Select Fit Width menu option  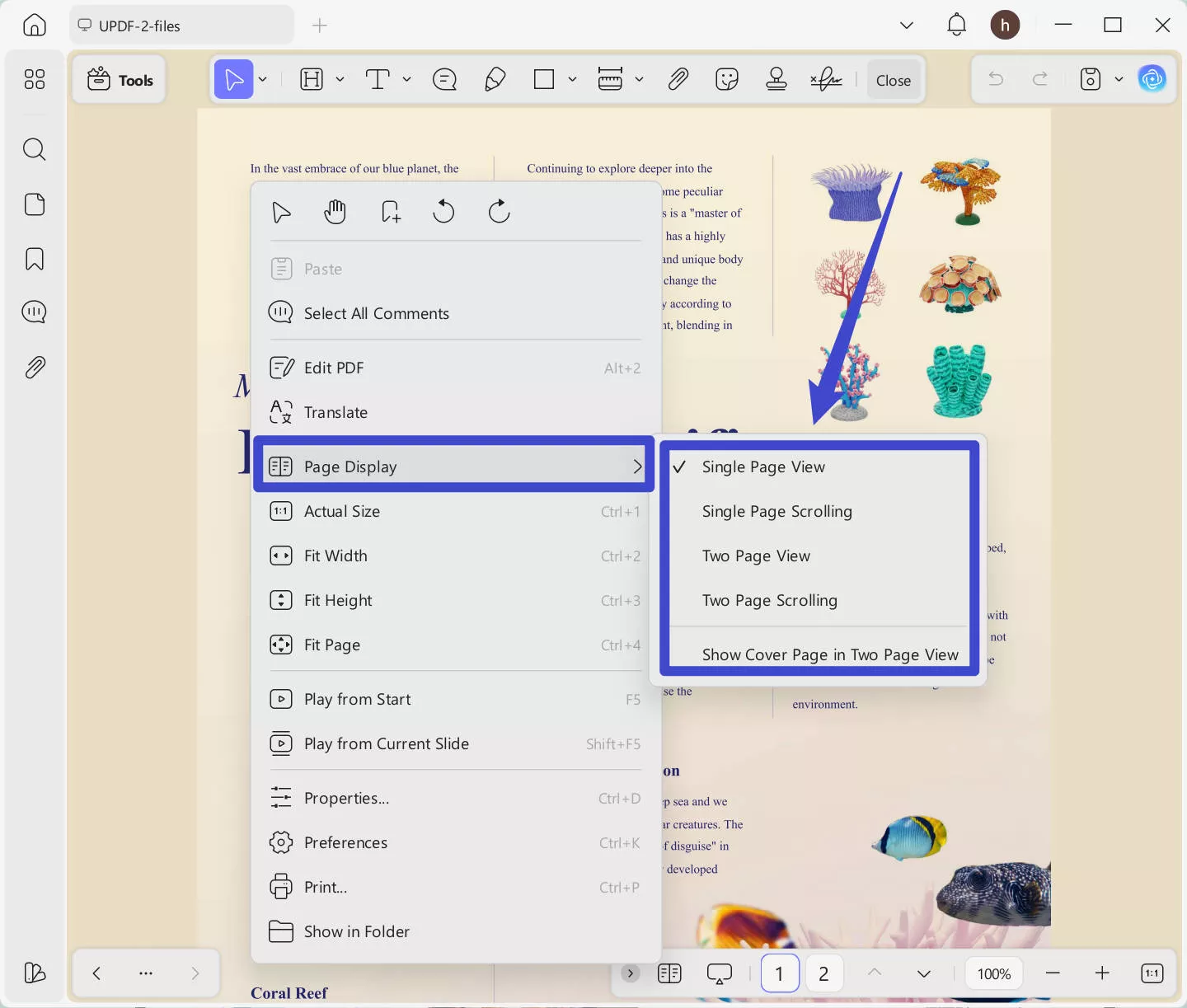(335, 556)
